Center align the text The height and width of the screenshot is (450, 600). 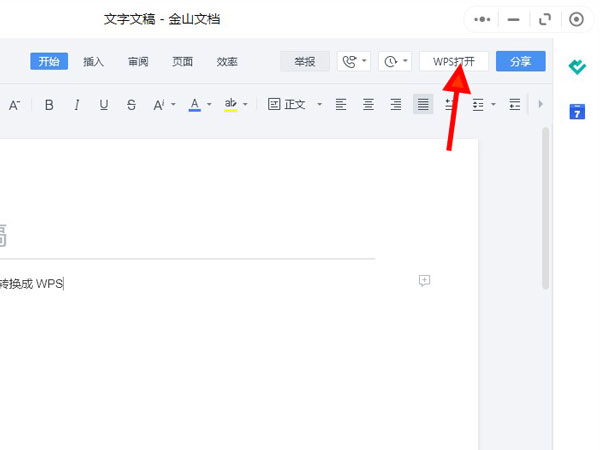click(368, 104)
